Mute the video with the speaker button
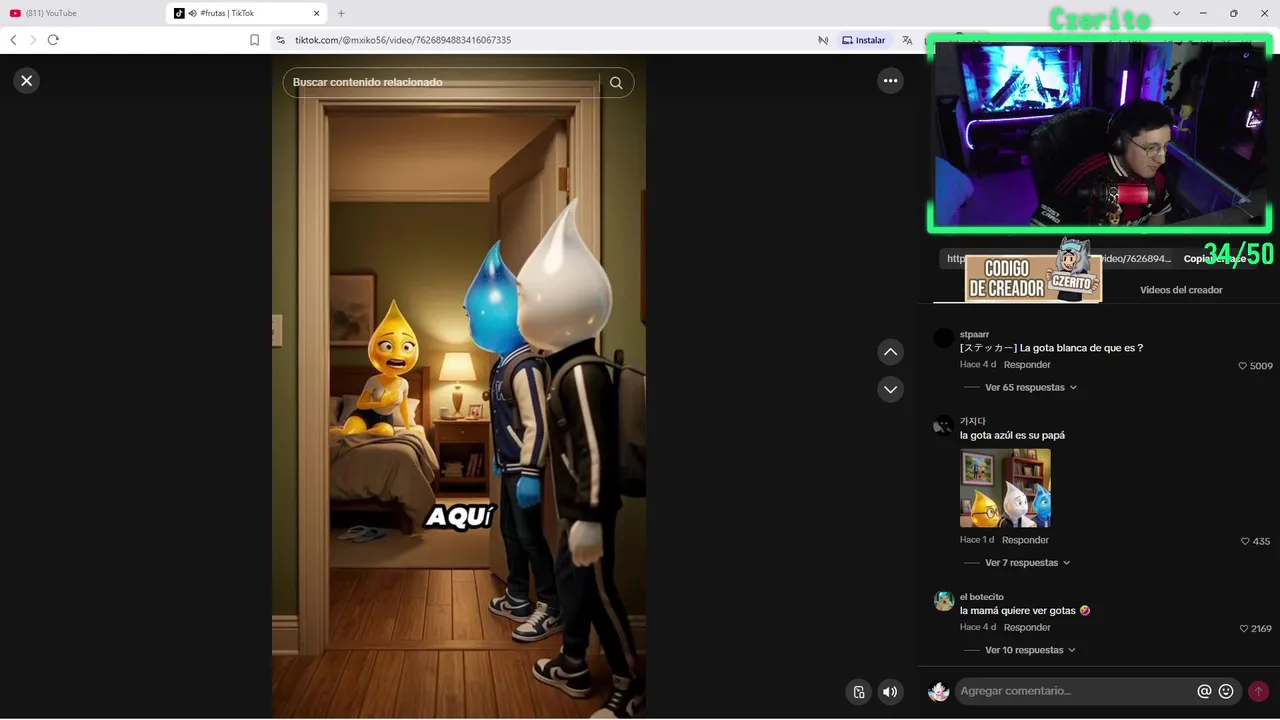Screen dimensions: 1280x720 (x=889, y=692)
